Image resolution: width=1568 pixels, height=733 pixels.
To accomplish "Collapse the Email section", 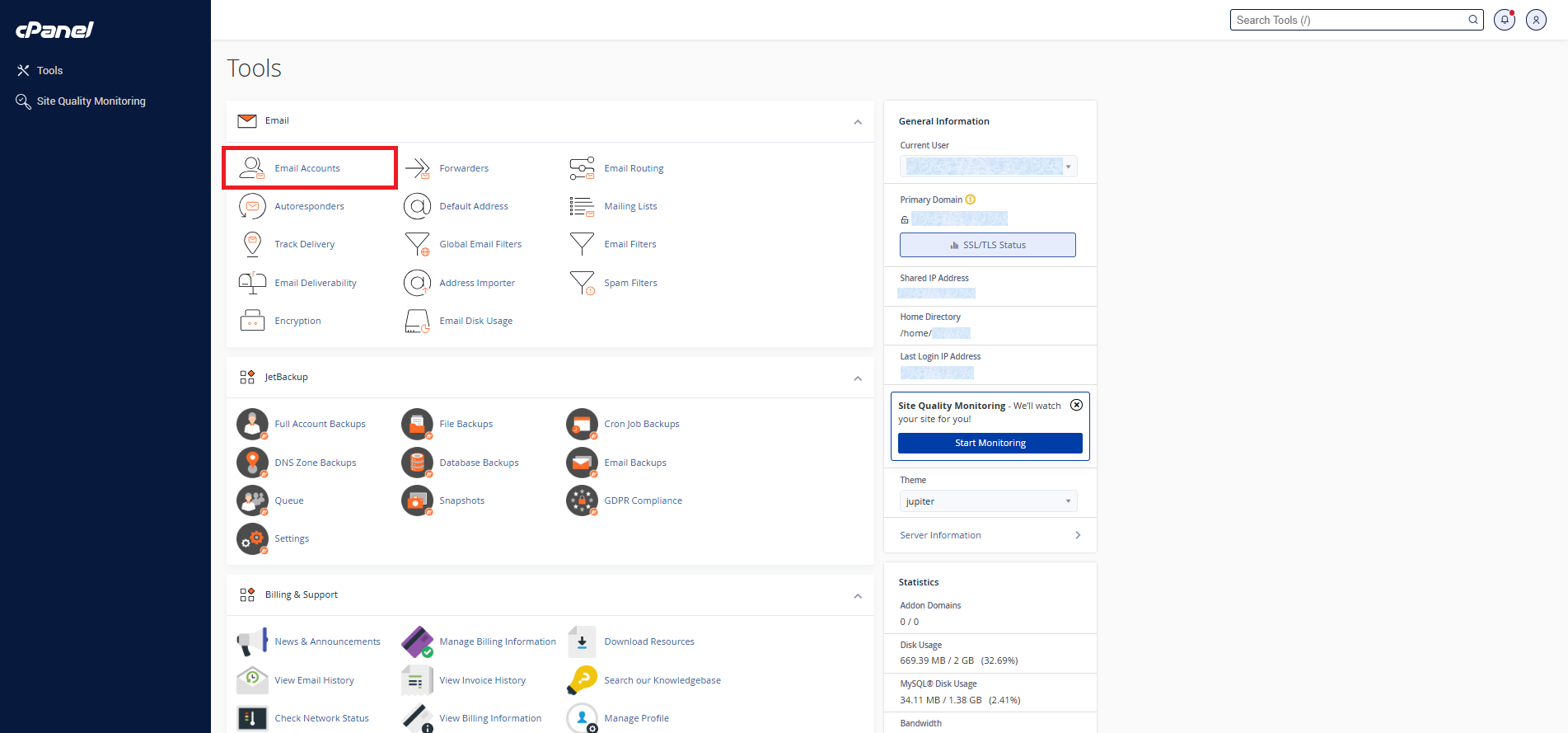I will pyautogui.click(x=858, y=122).
